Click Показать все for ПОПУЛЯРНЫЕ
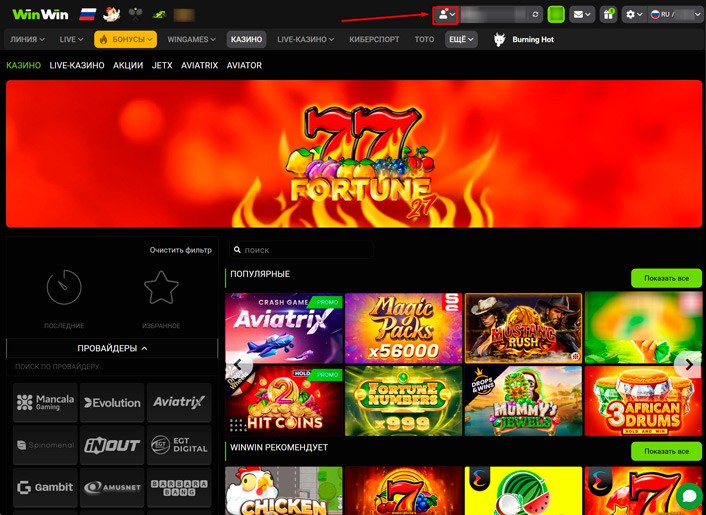The image size is (706, 515). [x=666, y=278]
